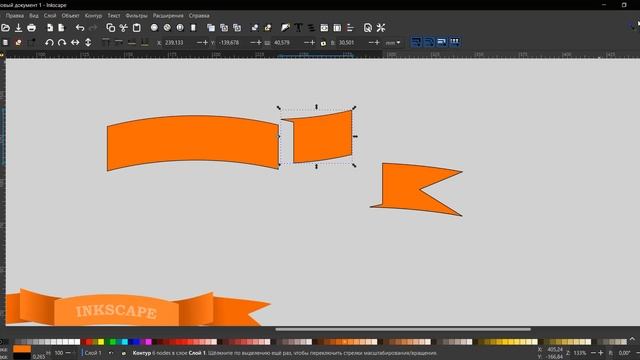
Task: Toggle Select in all layers button
Action: pyautogui.click(x=18, y=42)
